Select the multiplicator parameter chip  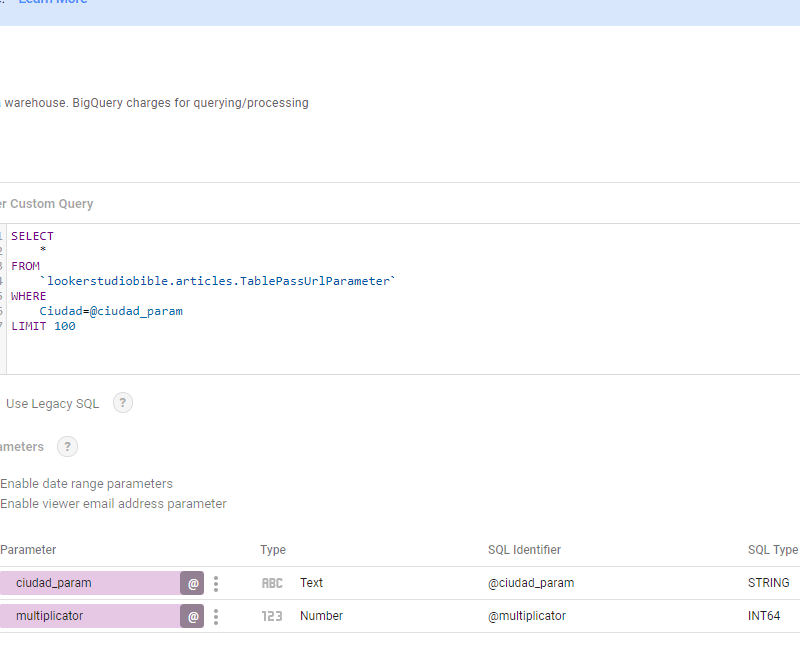[x=90, y=616]
